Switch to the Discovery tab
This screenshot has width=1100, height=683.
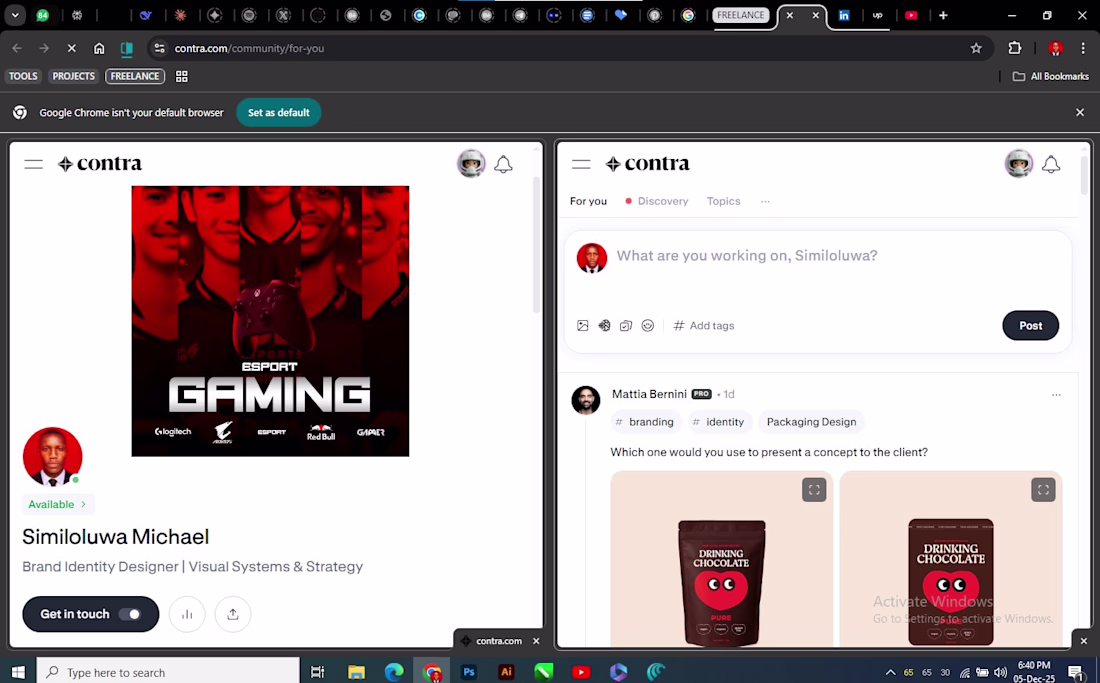click(657, 201)
